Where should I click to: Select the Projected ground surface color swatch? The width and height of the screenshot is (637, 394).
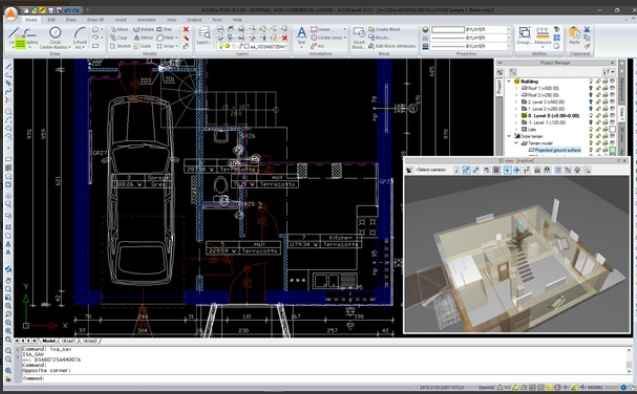[613, 150]
